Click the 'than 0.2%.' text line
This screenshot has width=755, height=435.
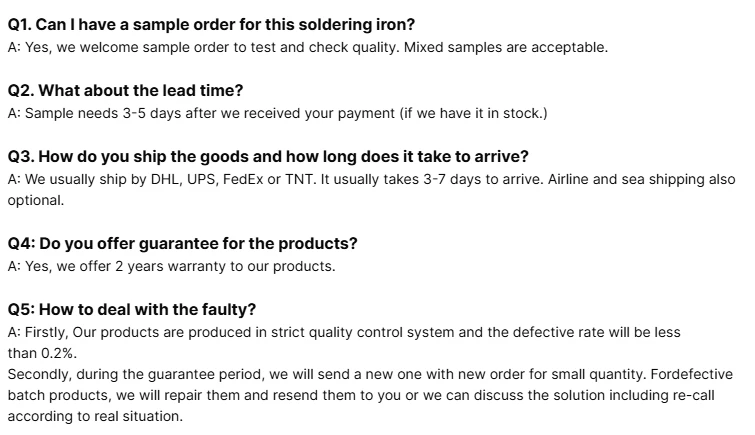click(x=42, y=353)
